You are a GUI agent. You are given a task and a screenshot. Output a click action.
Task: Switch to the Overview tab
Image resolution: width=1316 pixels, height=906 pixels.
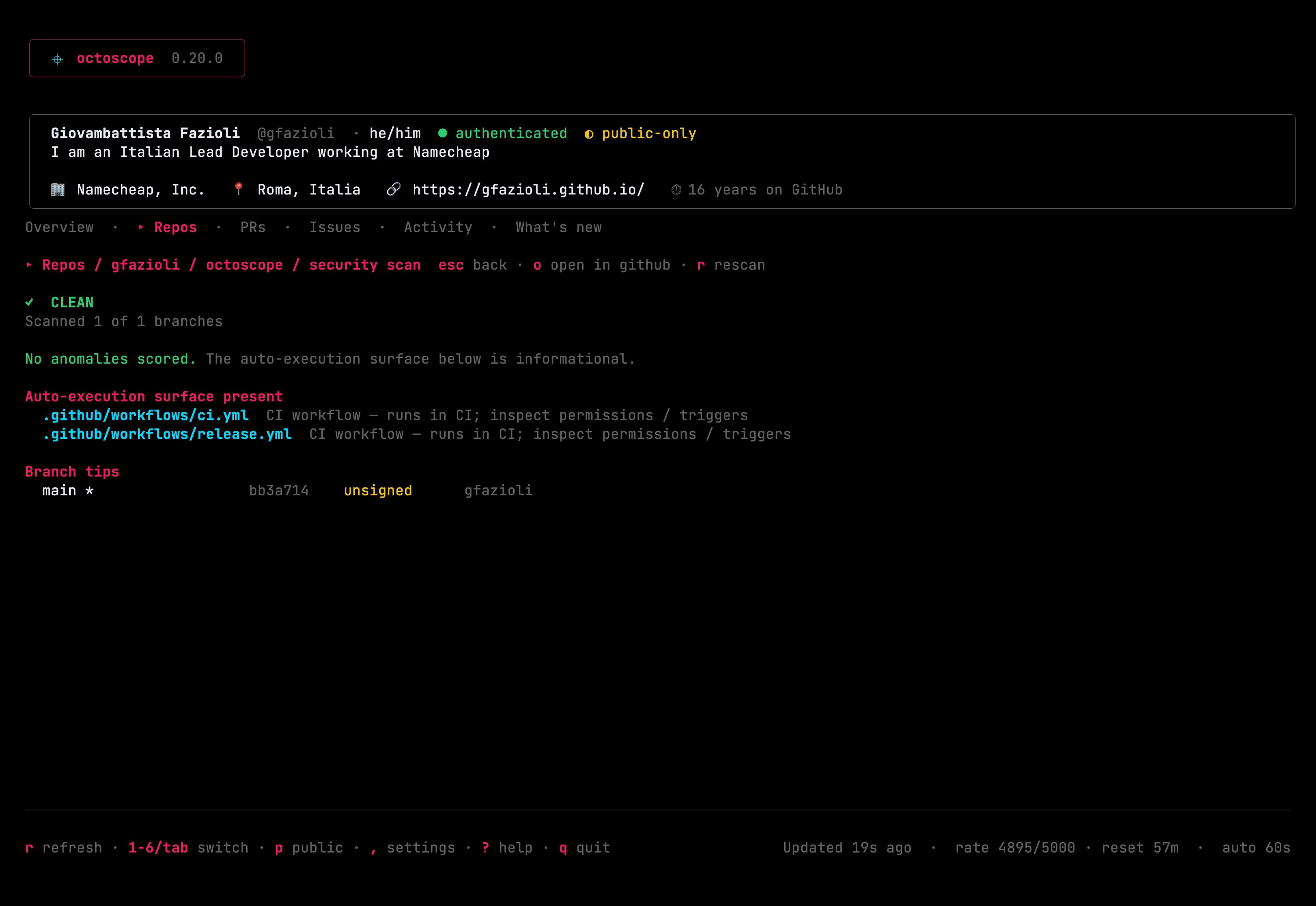pyautogui.click(x=60, y=228)
